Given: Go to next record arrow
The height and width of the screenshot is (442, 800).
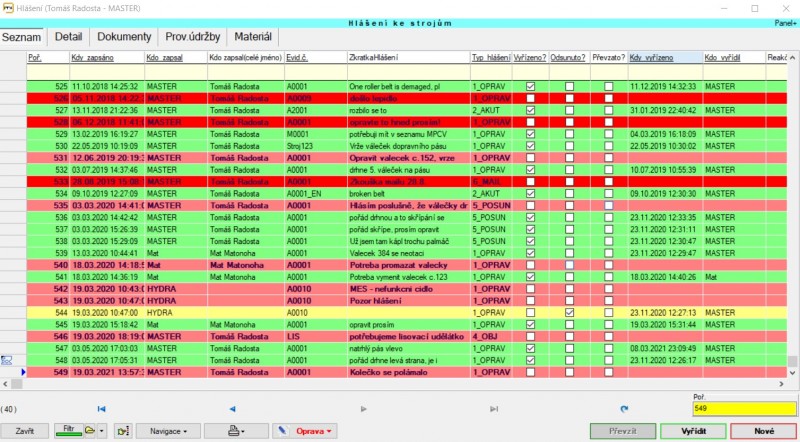Looking at the screenshot, I should pyautogui.click(x=364, y=409).
